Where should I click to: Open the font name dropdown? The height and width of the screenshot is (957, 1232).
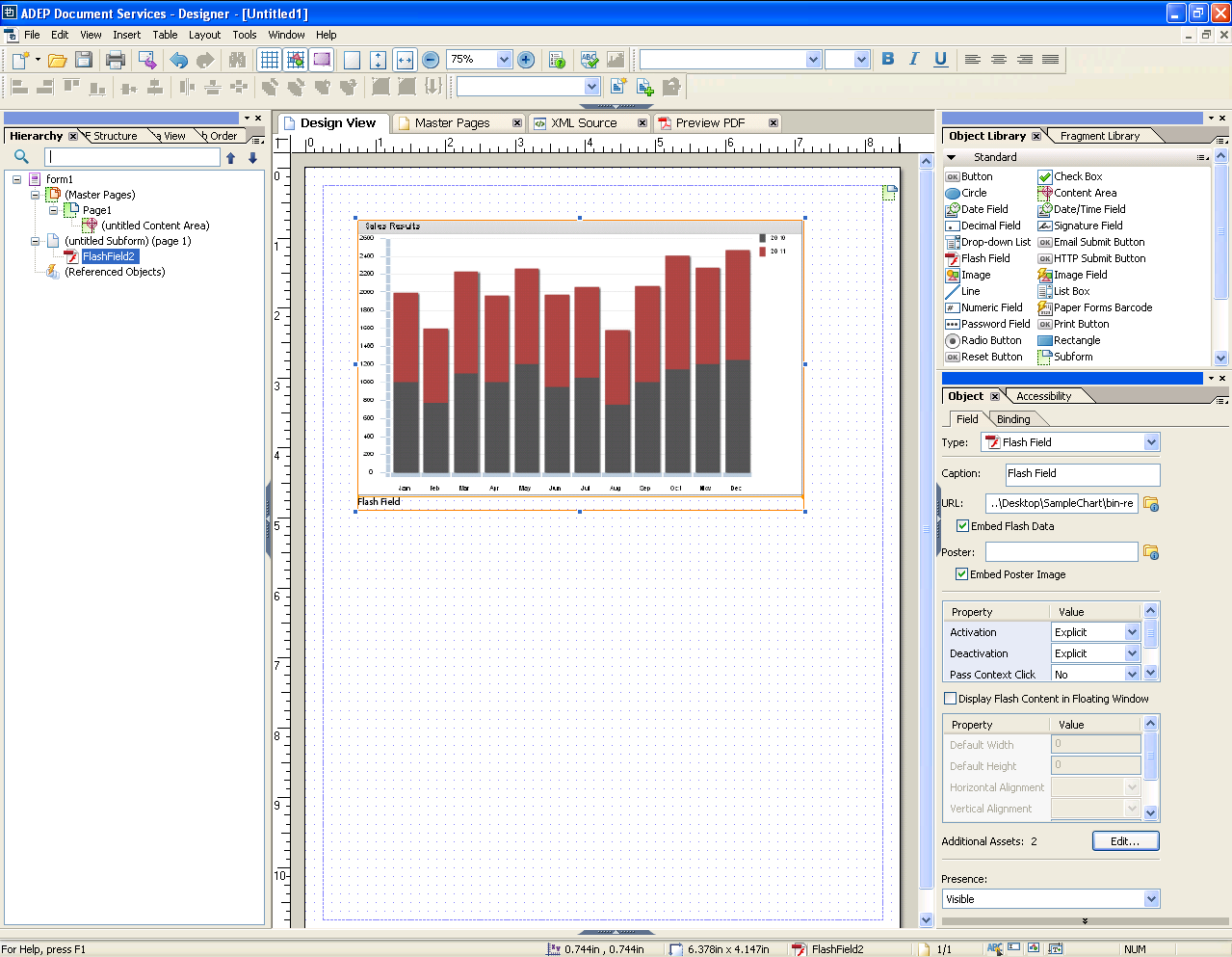(813, 60)
